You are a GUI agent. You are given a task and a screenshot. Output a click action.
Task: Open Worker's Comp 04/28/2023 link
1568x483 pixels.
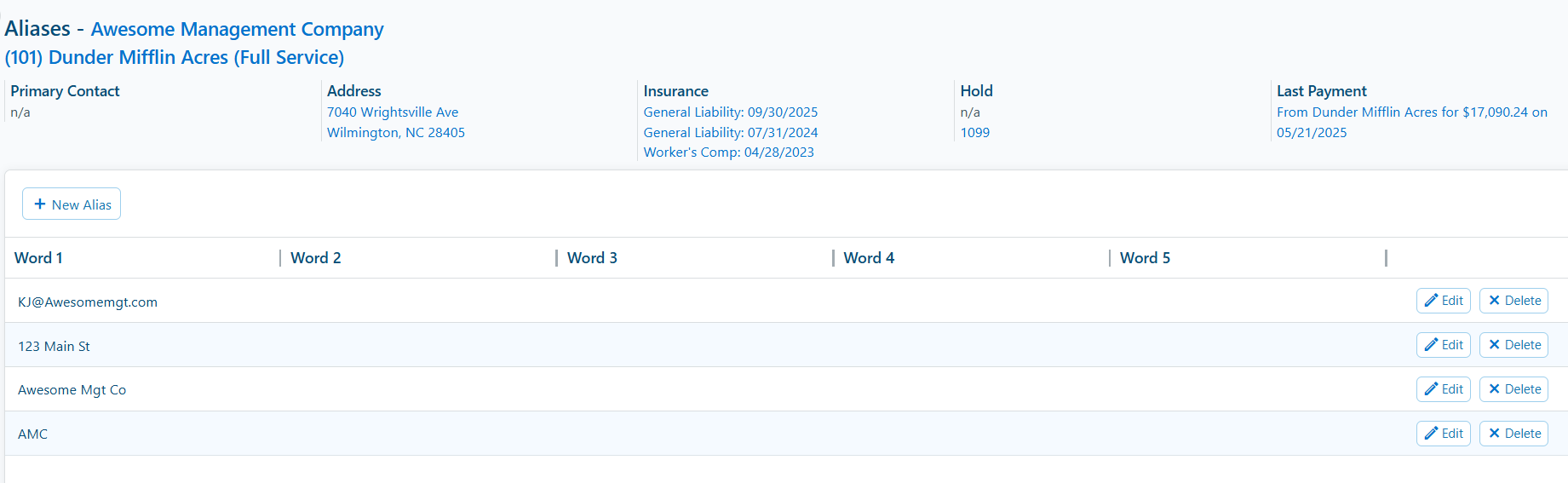coord(729,152)
